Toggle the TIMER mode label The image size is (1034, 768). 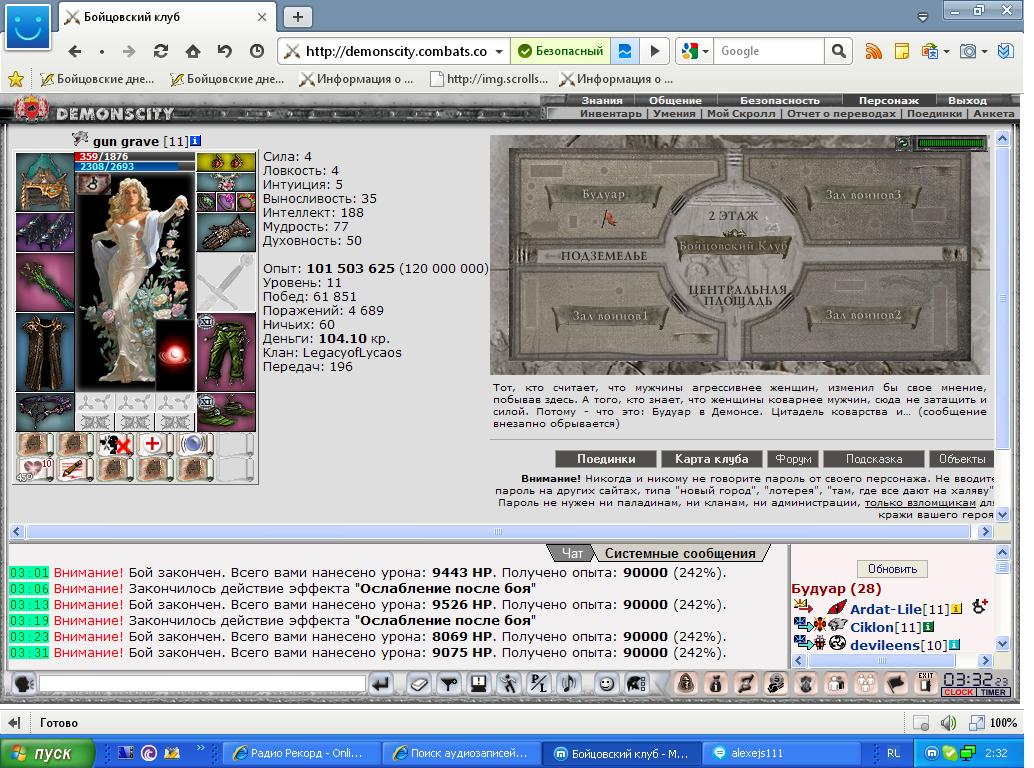click(x=993, y=692)
